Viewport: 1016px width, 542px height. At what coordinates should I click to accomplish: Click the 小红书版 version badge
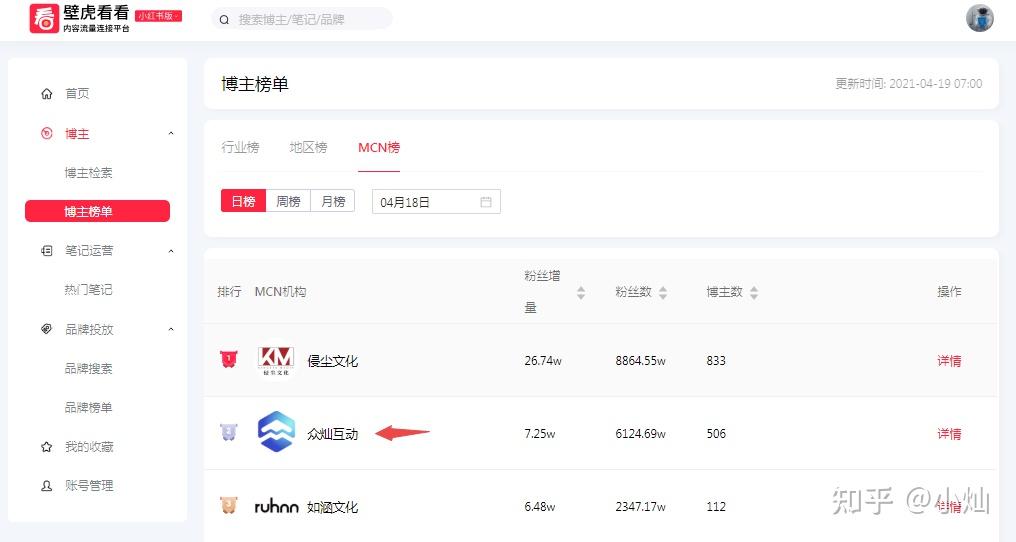(x=159, y=16)
